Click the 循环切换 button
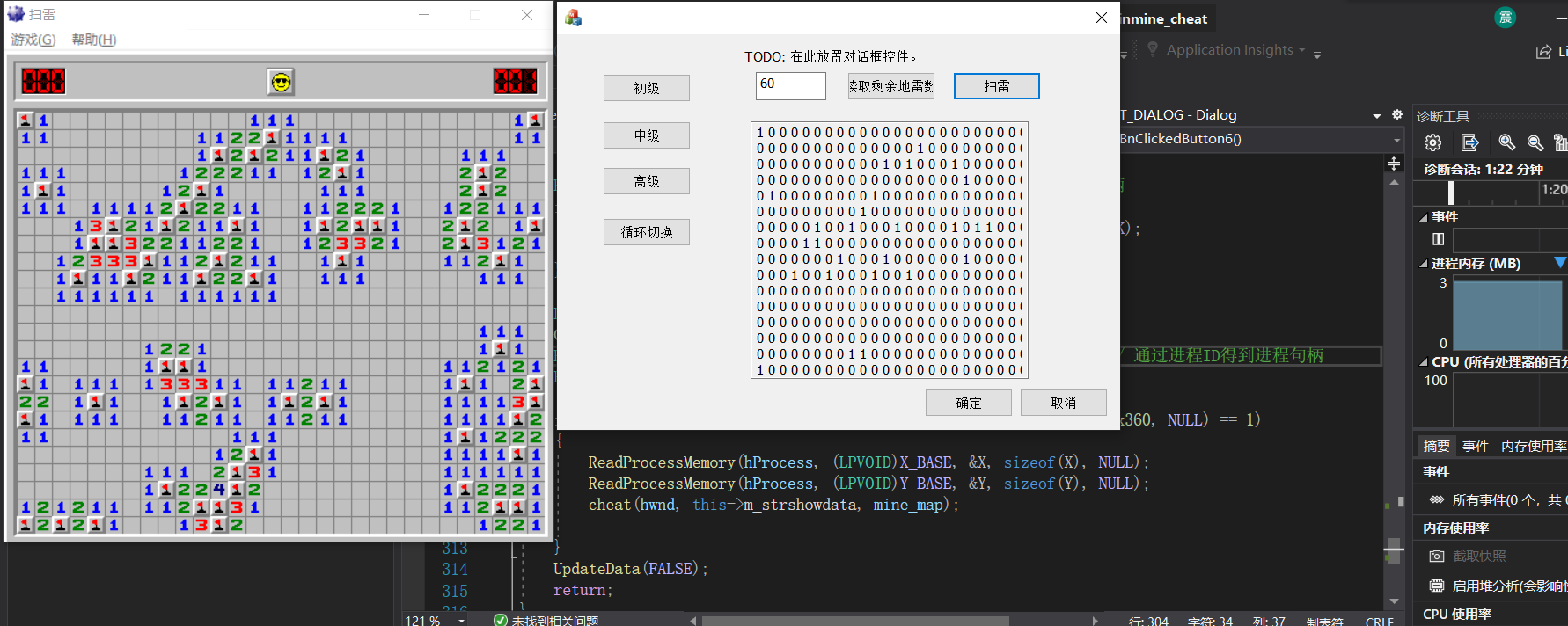The image size is (1568, 626). tap(647, 232)
